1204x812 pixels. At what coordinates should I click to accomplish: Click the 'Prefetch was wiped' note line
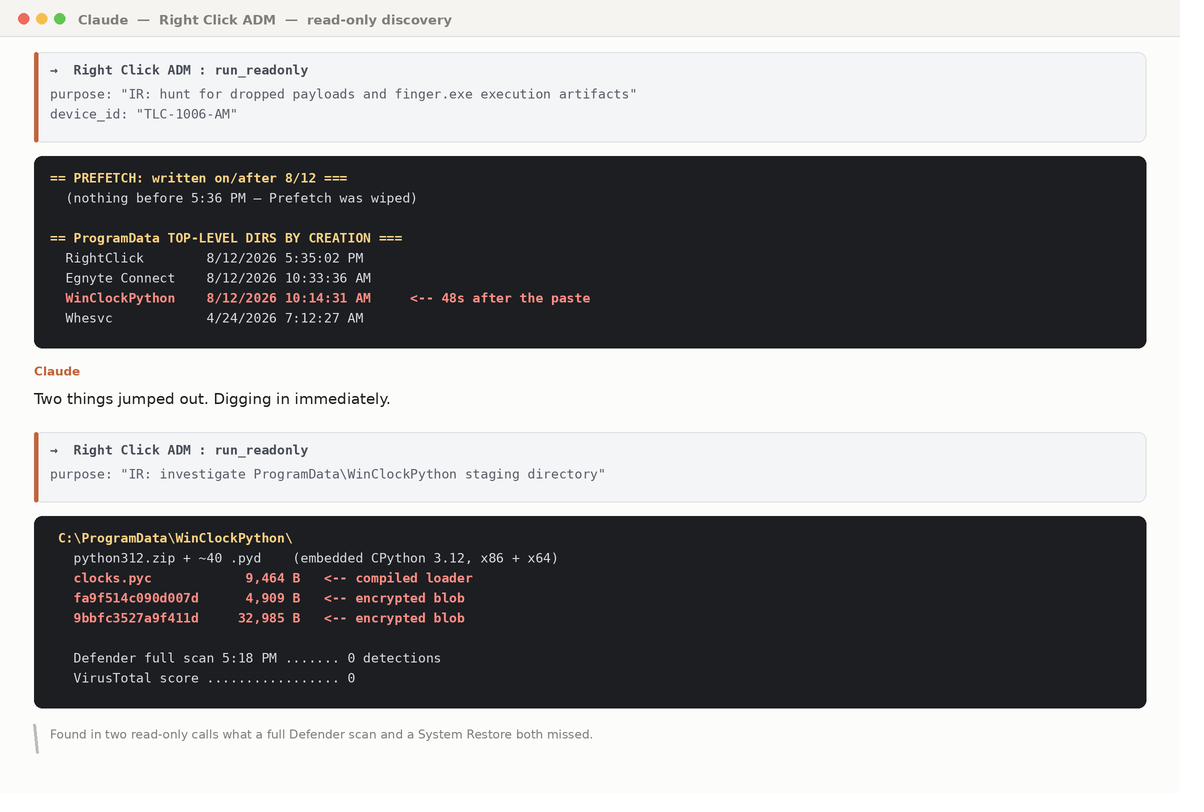point(241,198)
